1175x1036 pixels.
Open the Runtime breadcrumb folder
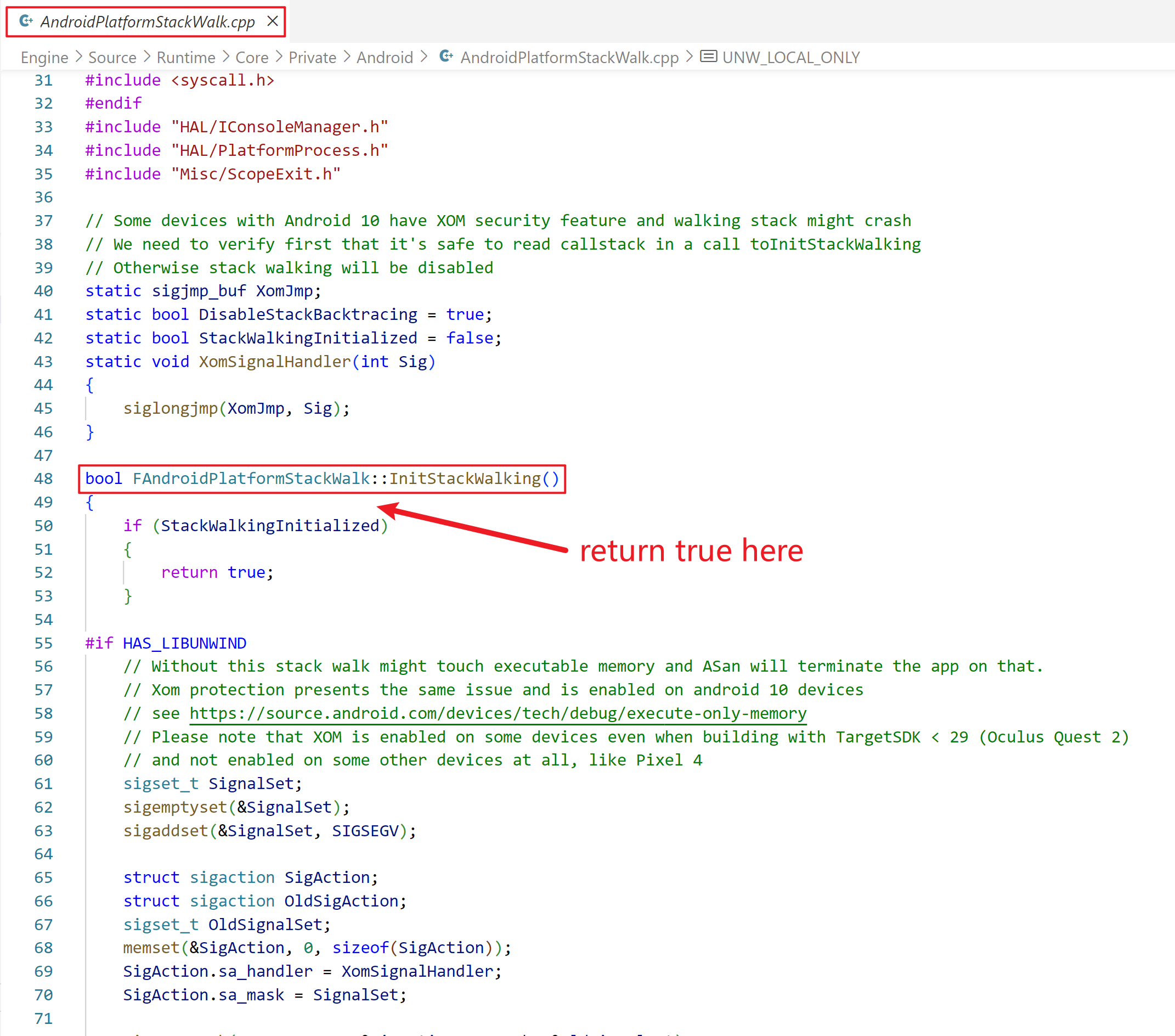pyautogui.click(x=185, y=58)
